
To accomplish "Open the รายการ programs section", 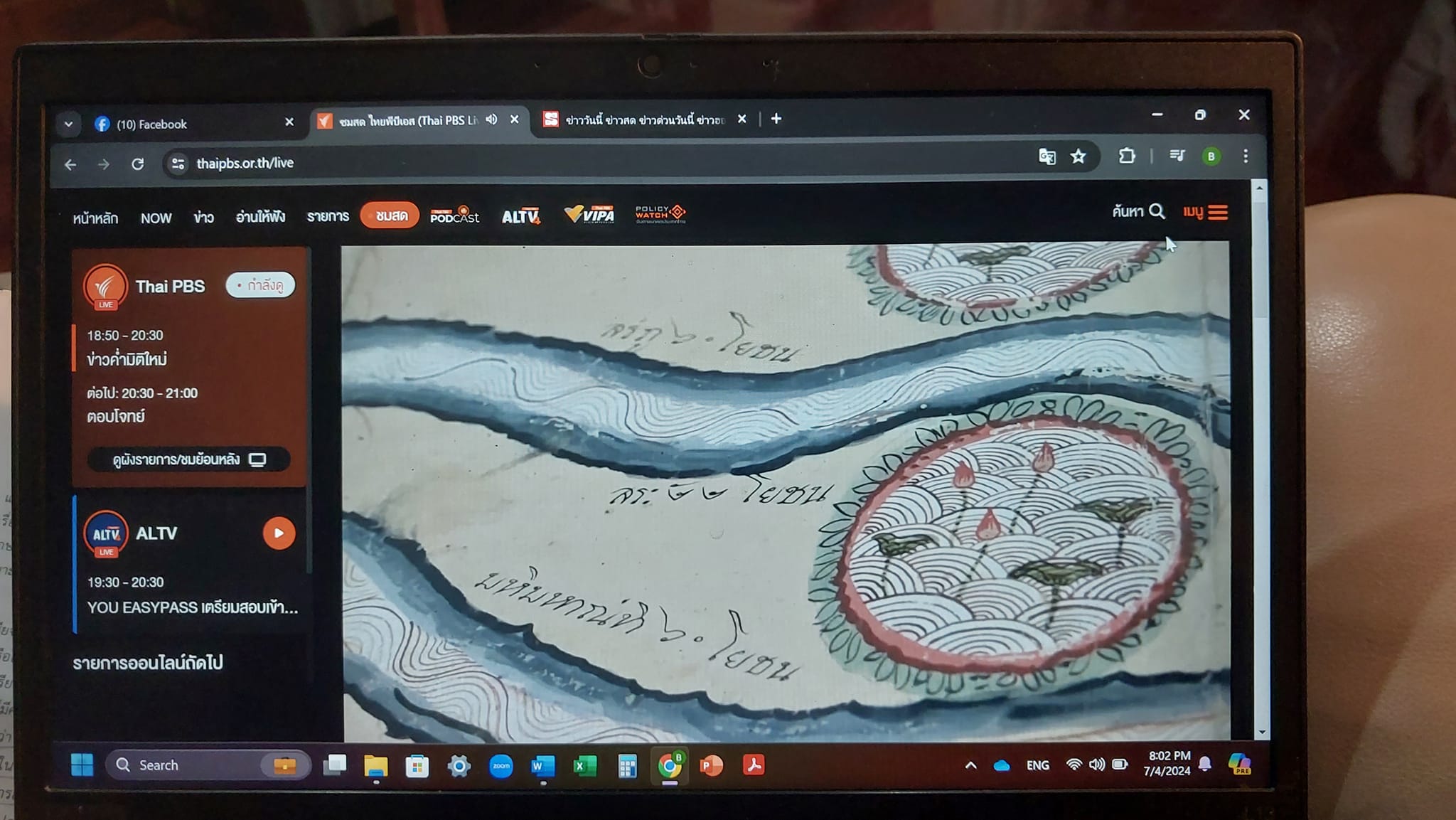I will [x=328, y=216].
